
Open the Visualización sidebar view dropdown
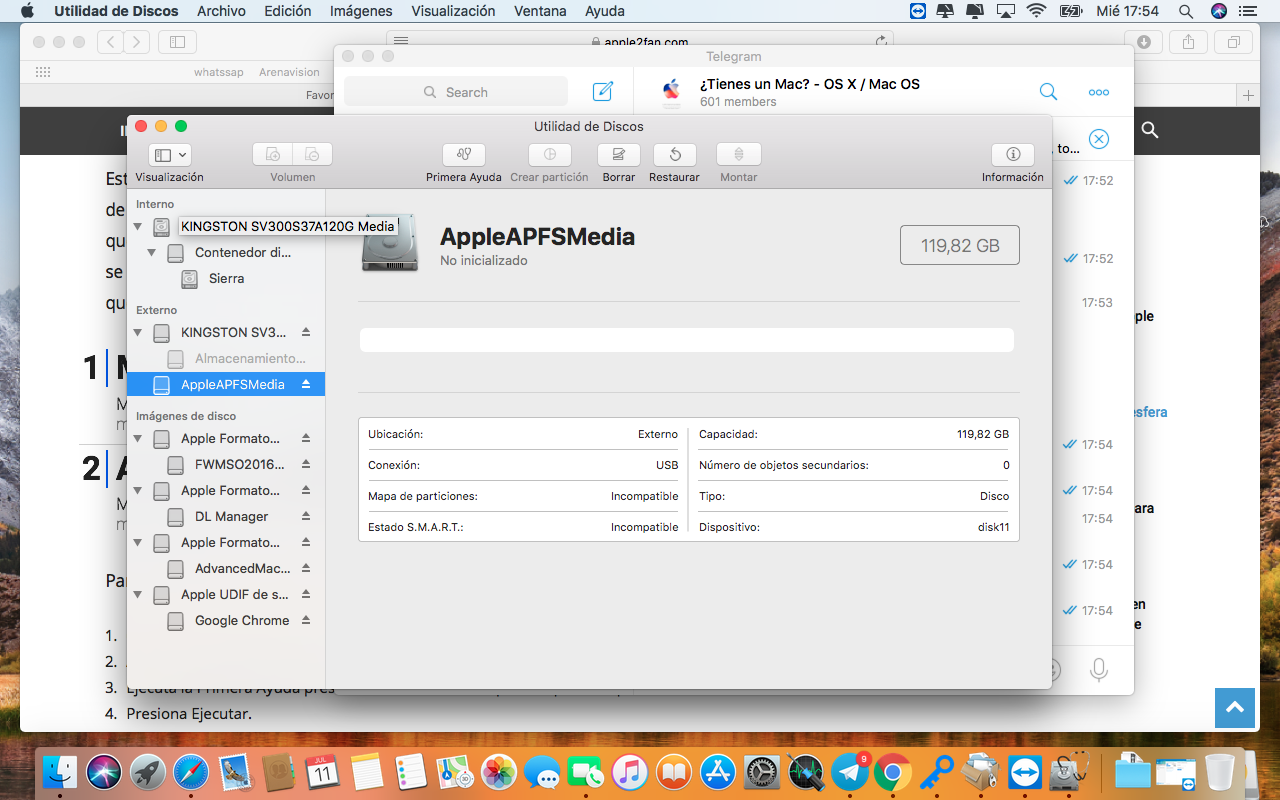169,155
